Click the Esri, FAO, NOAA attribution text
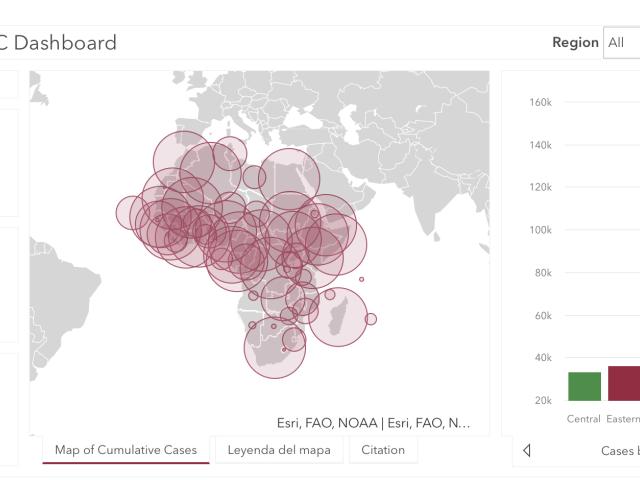The height and width of the screenshot is (480, 640). [373, 423]
